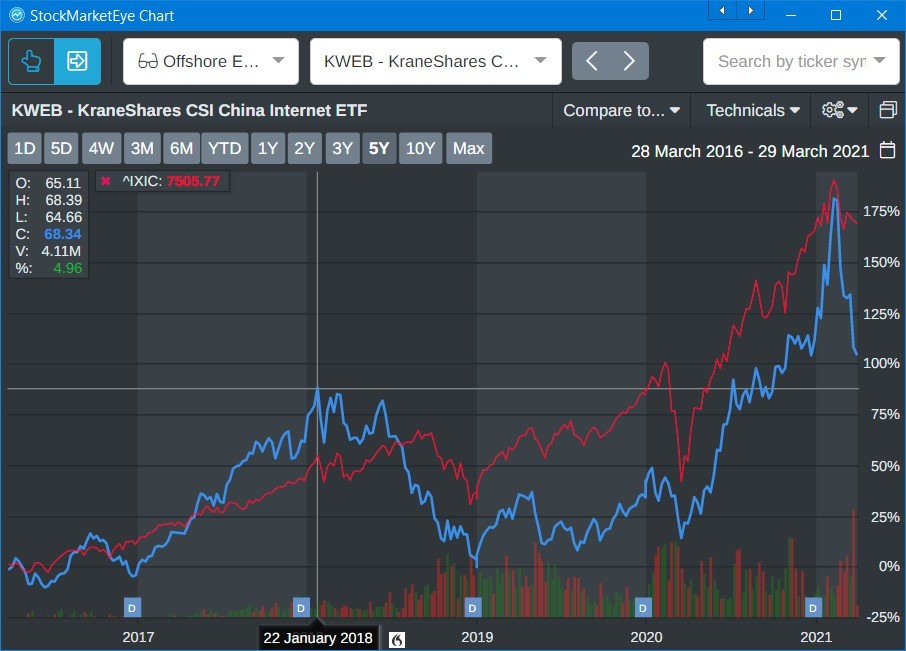
Task: Click the 2021 dividend D marker
Action: pyautogui.click(x=813, y=608)
